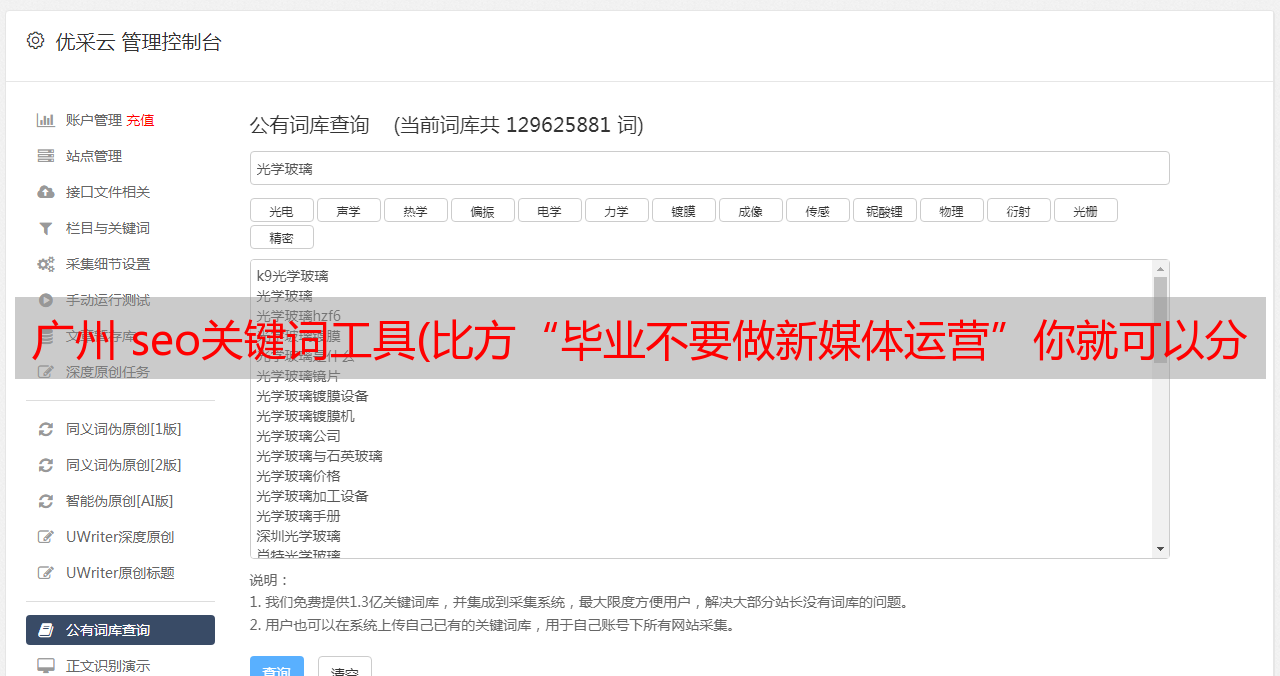Click the k9光学玻璃 result line
The image size is (1280, 676).
(x=292, y=276)
